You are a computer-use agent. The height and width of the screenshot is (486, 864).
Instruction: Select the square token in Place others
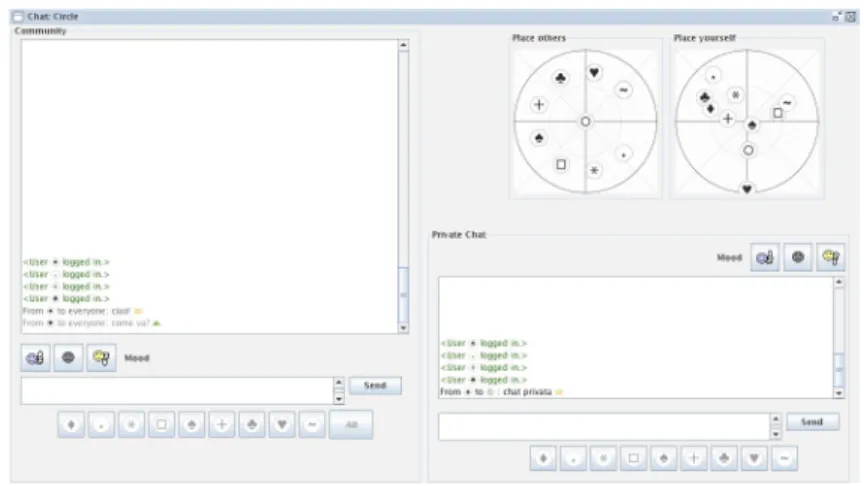[x=561, y=164]
